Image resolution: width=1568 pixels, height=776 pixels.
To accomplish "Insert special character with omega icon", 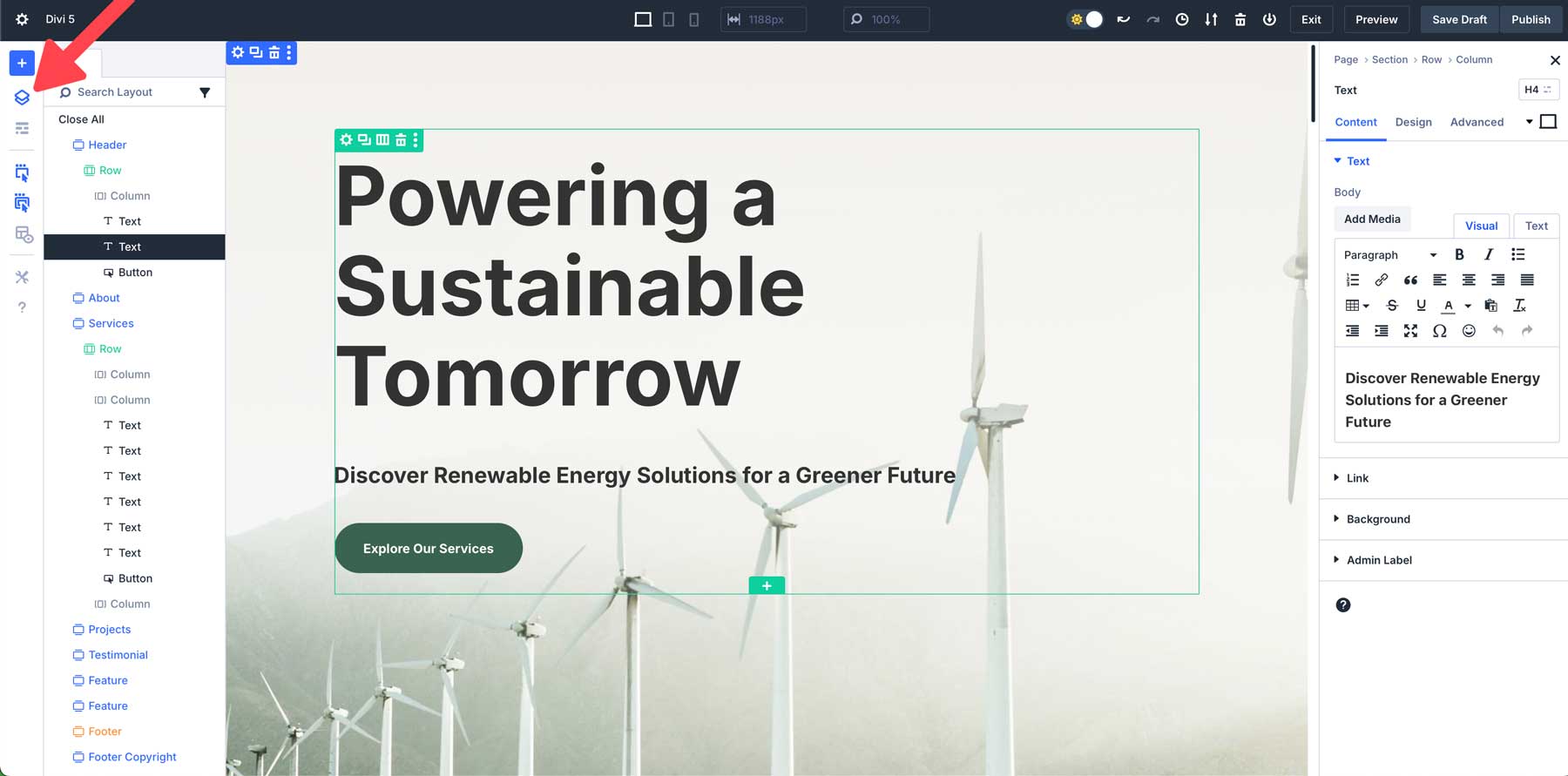I will click(x=1439, y=331).
